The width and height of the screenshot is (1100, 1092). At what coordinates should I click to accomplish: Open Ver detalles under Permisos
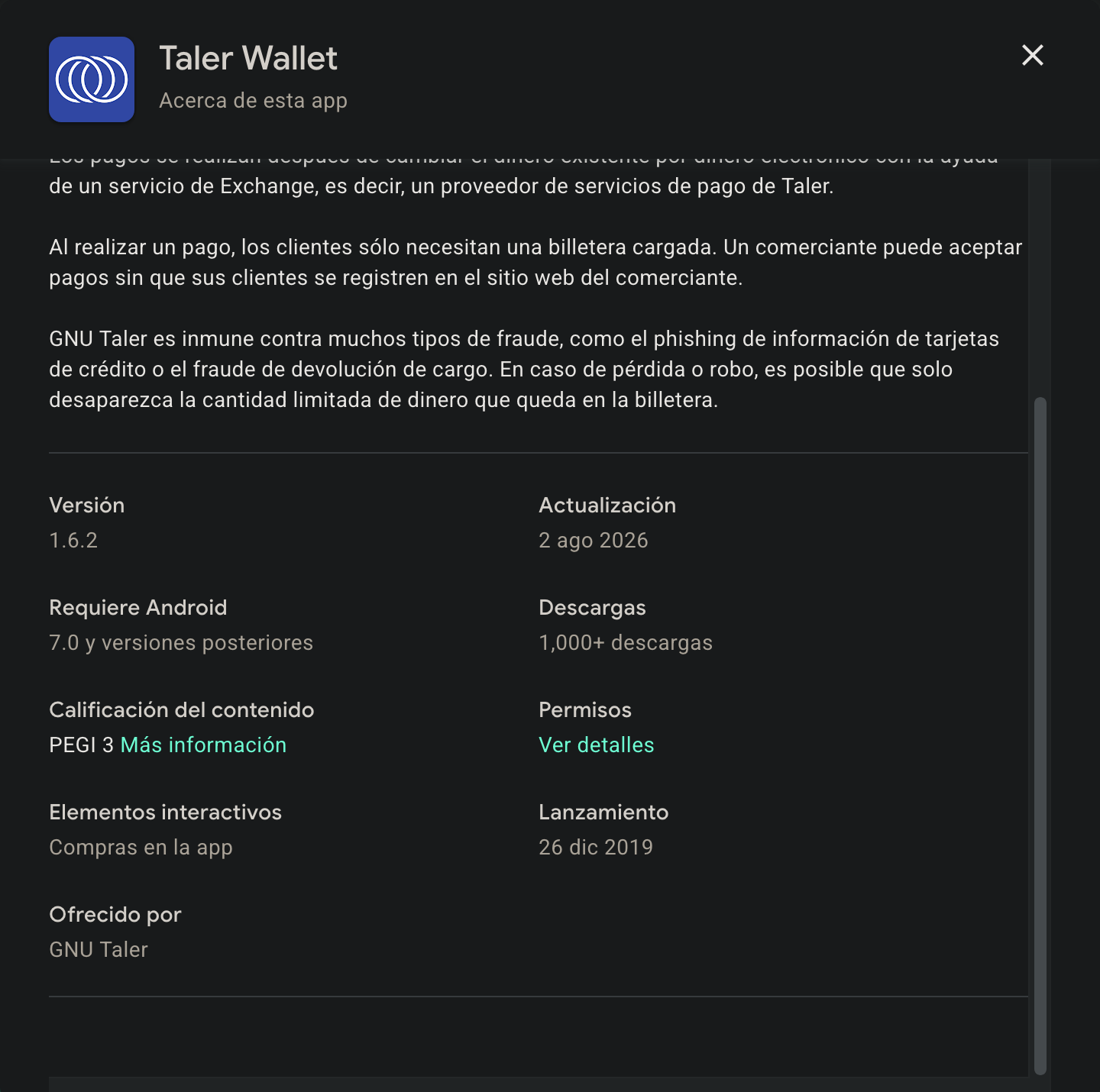click(597, 745)
